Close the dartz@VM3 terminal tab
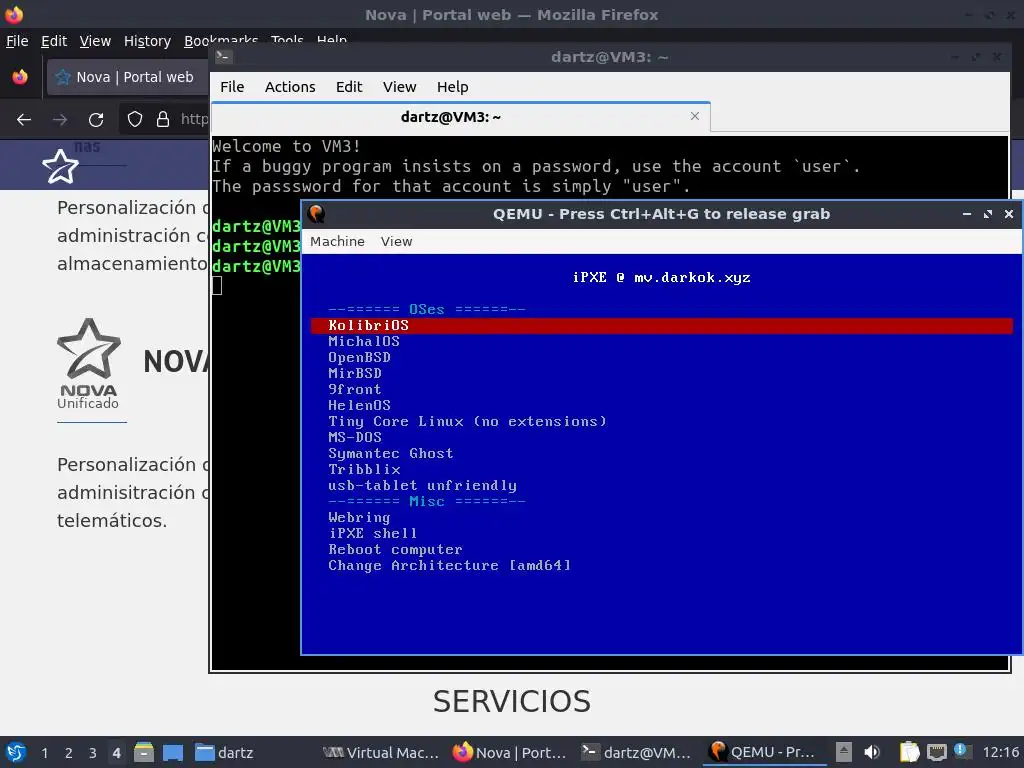1024x768 pixels. [695, 116]
